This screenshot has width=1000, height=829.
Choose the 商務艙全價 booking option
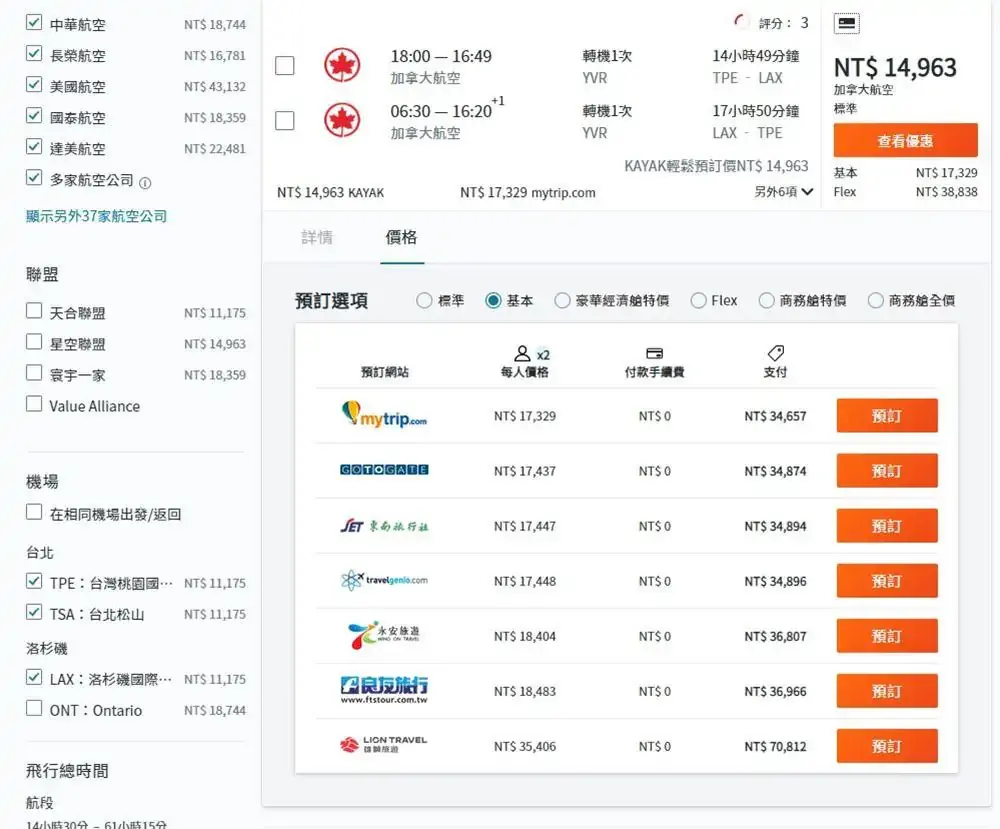point(876,300)
